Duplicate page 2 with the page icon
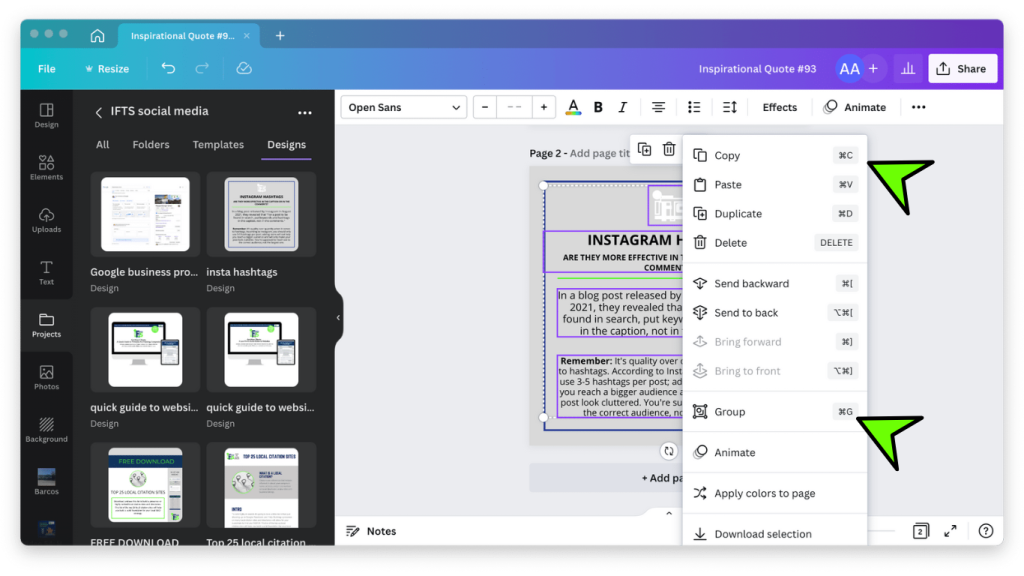The width and height of the screenshot is (1024, 576). pos(645,150)
